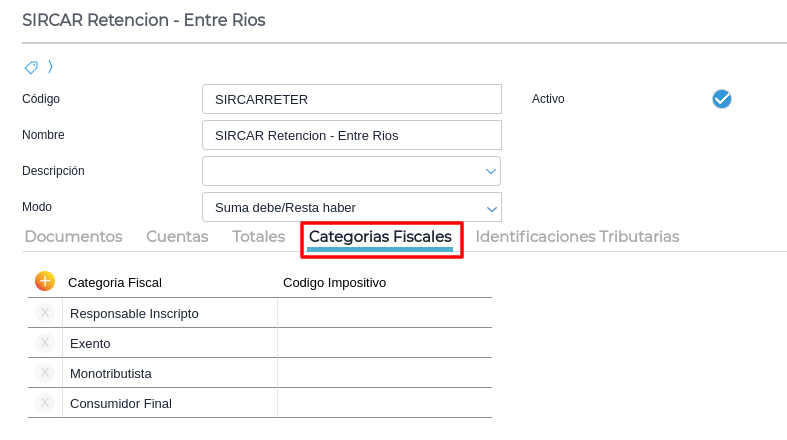
Task: Open the Cuentas tab
Action: coord(177,237)
